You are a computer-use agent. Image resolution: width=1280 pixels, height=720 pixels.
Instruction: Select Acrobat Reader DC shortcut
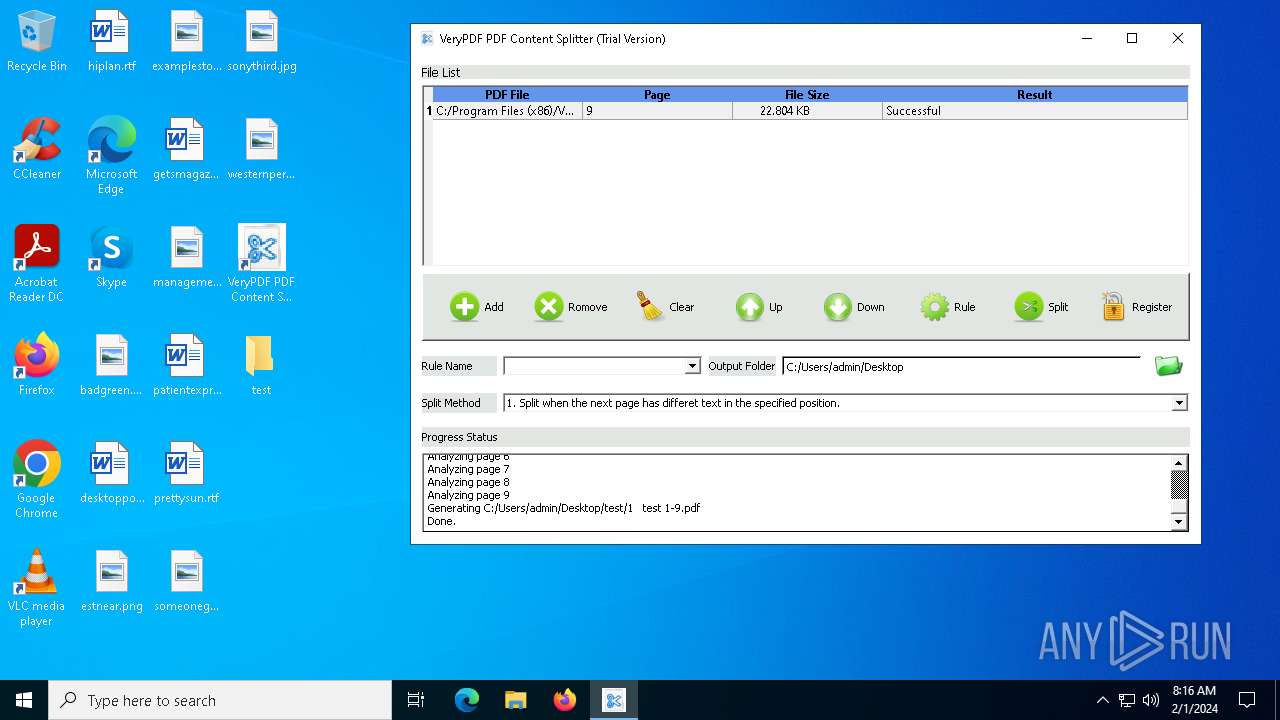tap(37, 264)
